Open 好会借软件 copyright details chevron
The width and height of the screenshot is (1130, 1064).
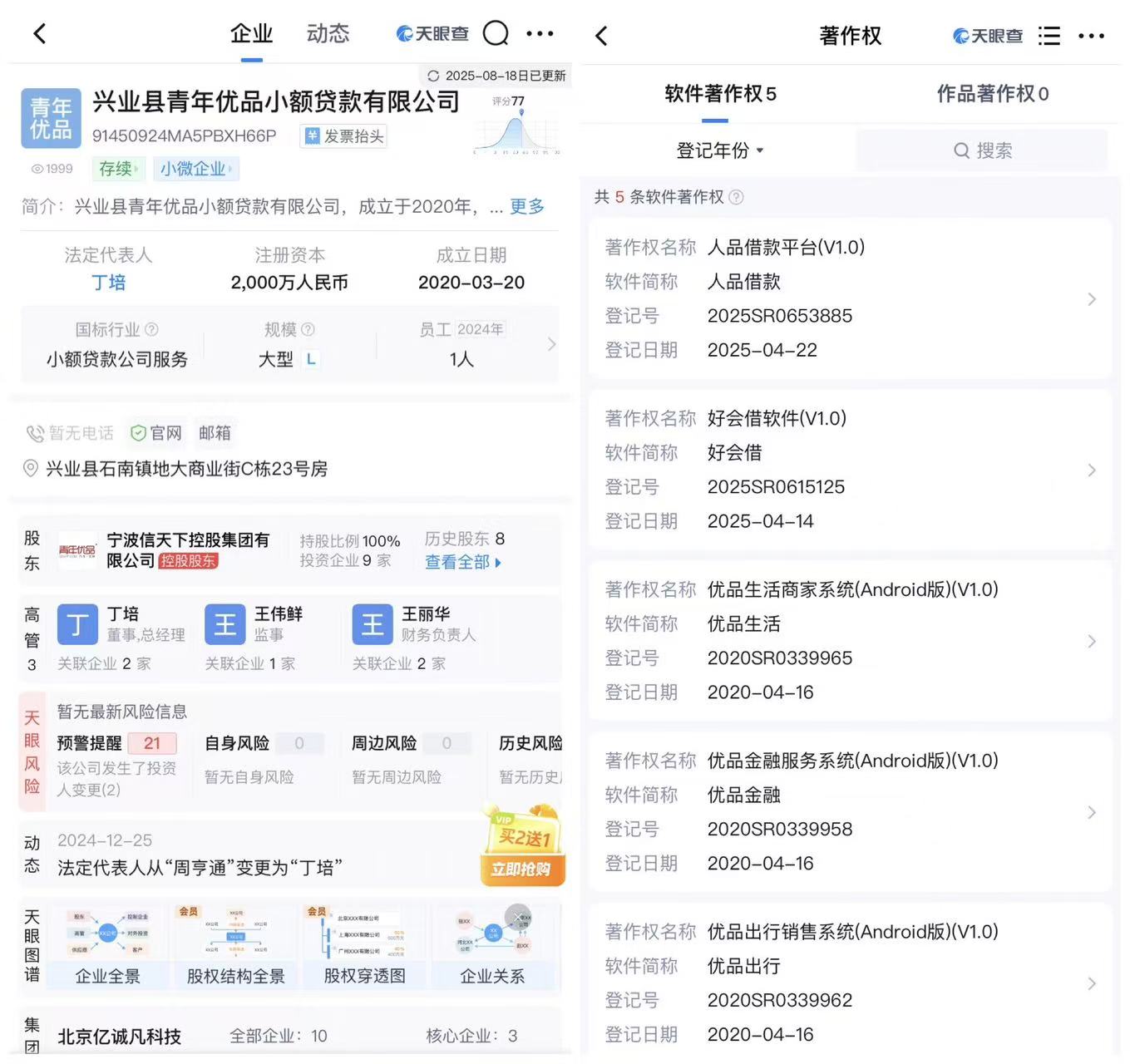pyautogui.click(x=1092, y=470)
